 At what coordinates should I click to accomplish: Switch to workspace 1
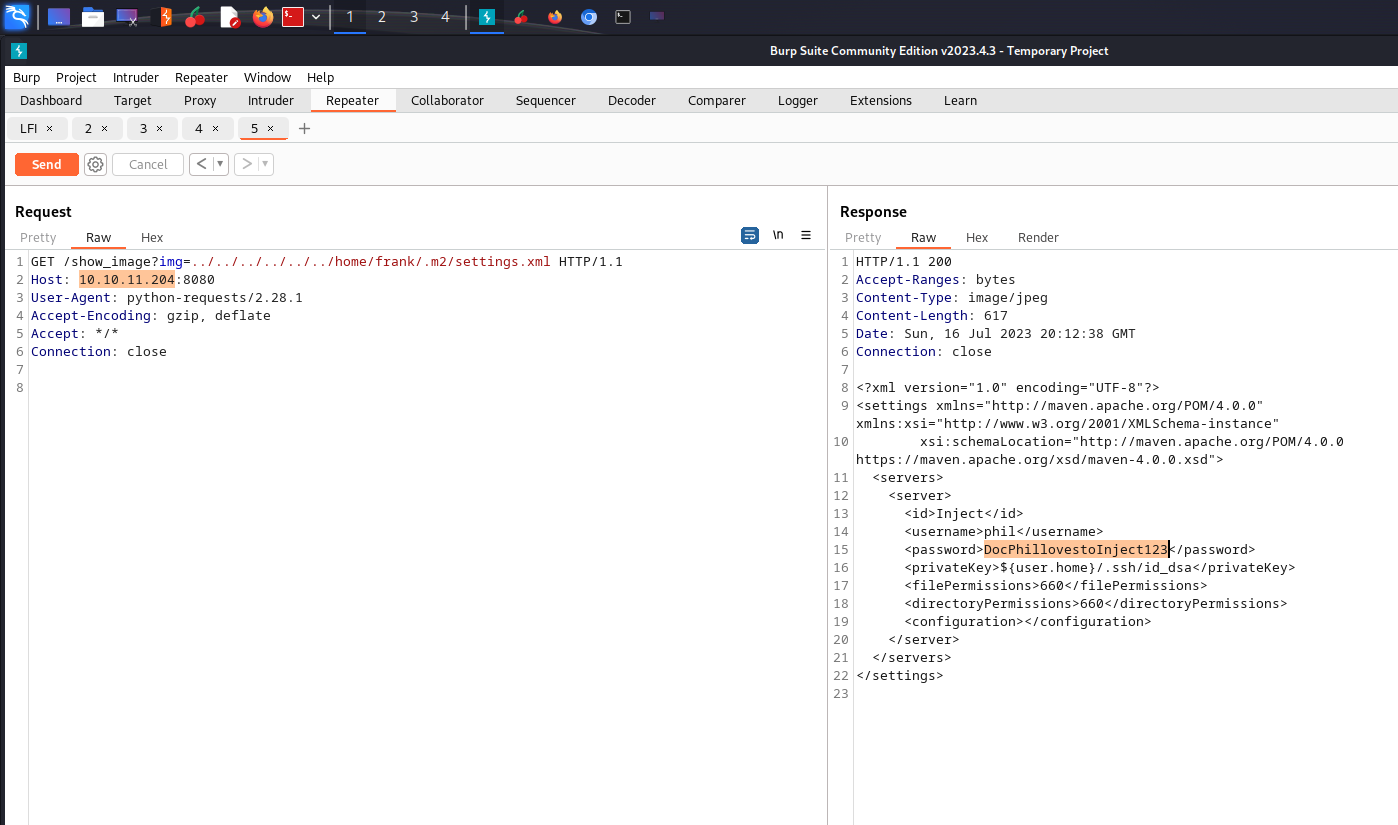pos(350,17)
